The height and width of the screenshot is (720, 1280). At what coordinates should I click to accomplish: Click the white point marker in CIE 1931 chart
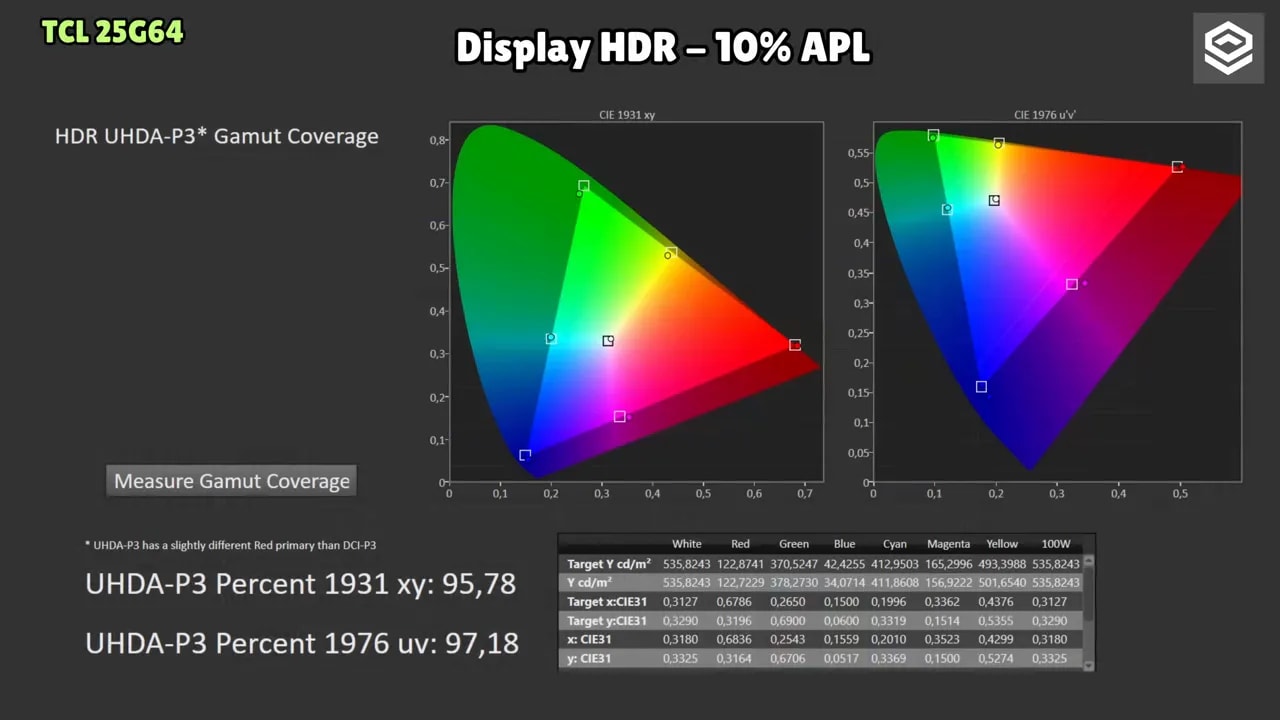(x=608, y=341)
